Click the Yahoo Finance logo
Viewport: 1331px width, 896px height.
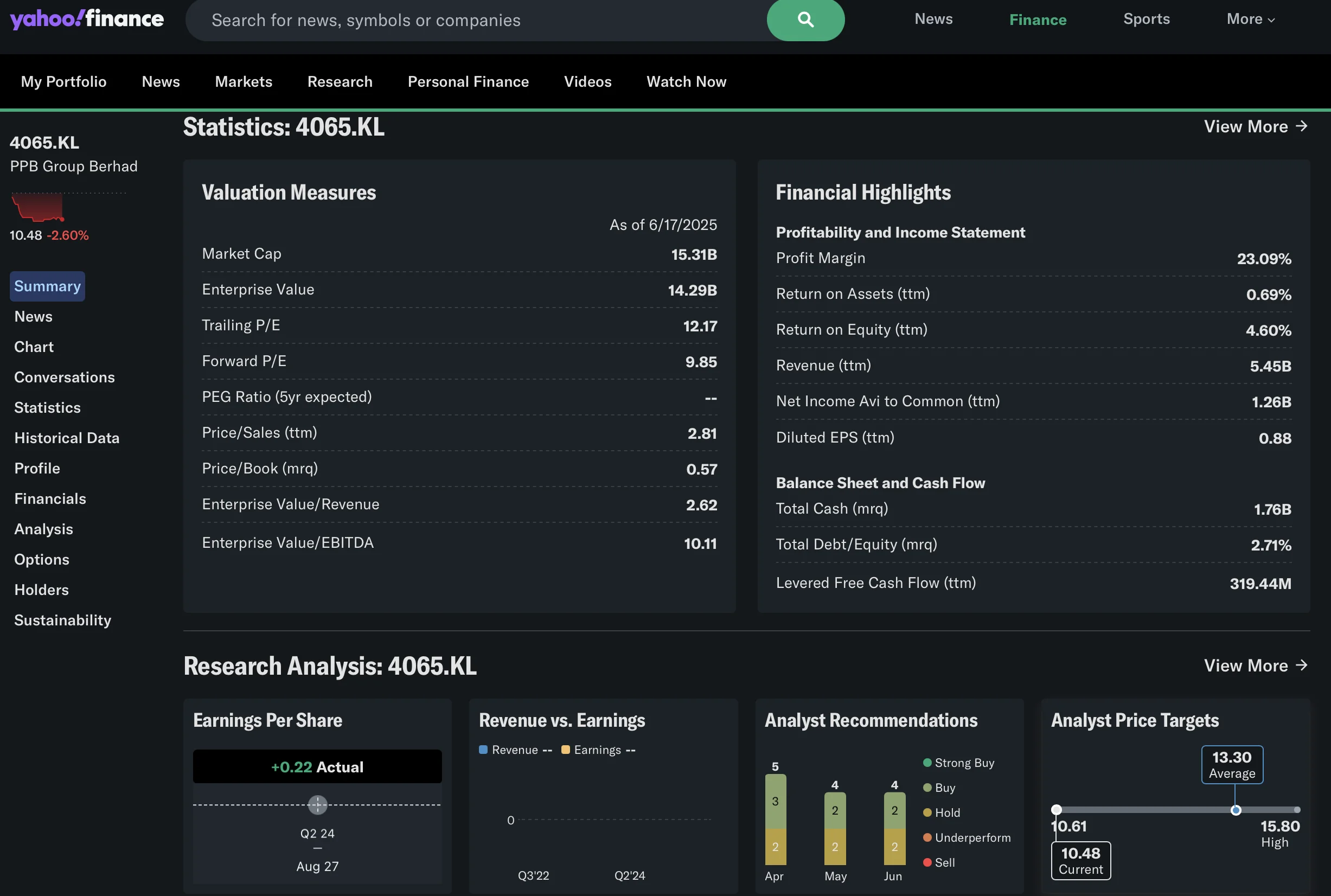[87, 19]
